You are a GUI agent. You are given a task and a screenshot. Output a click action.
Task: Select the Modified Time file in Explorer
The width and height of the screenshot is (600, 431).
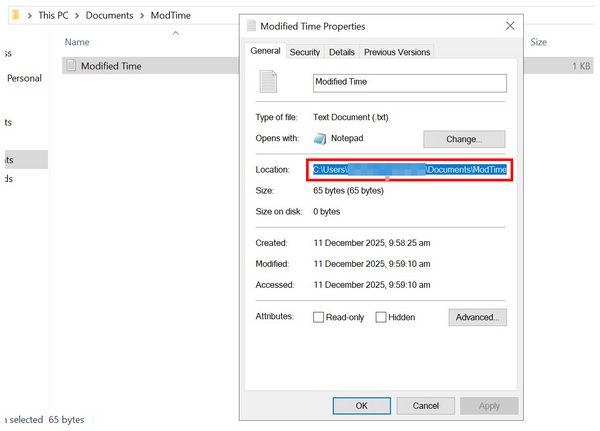point(151,66)
